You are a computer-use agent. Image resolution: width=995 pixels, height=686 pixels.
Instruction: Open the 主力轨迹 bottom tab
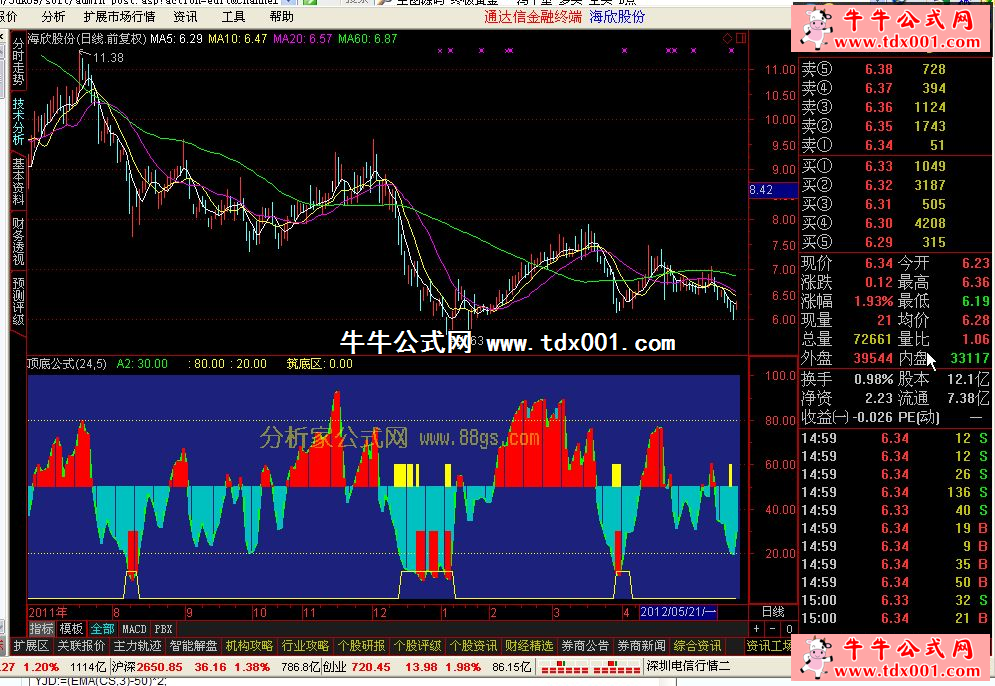pyautogui.click(x=135, y=646)
